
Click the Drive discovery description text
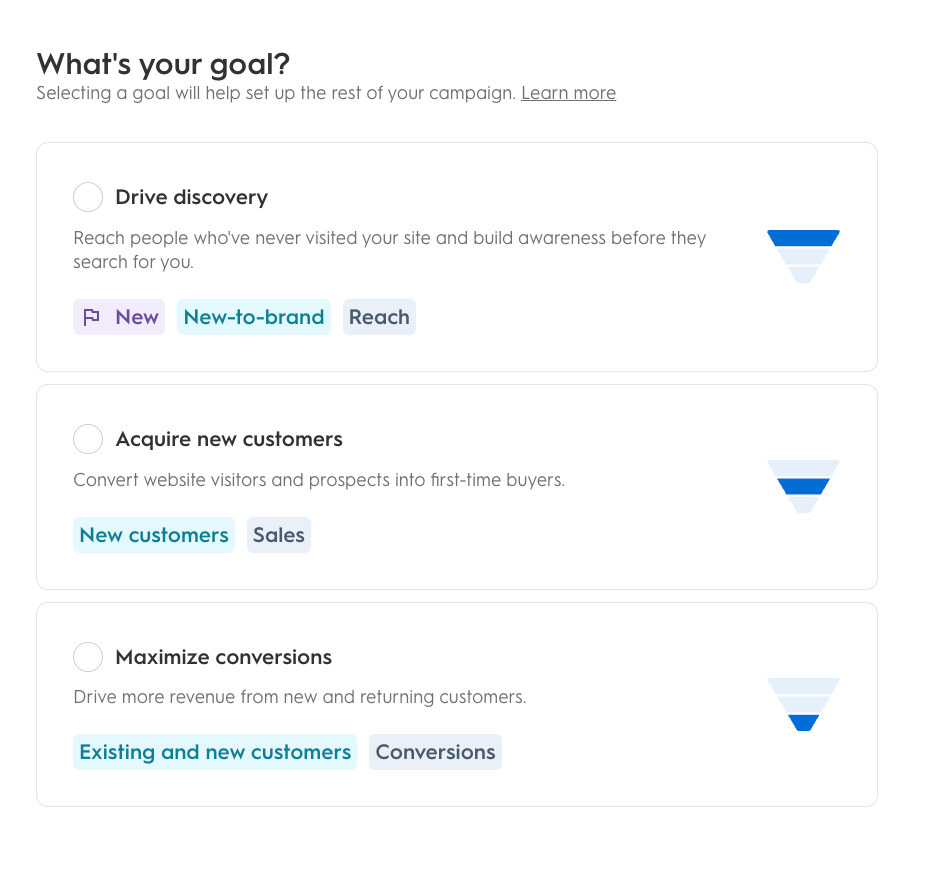coord(390,250)
